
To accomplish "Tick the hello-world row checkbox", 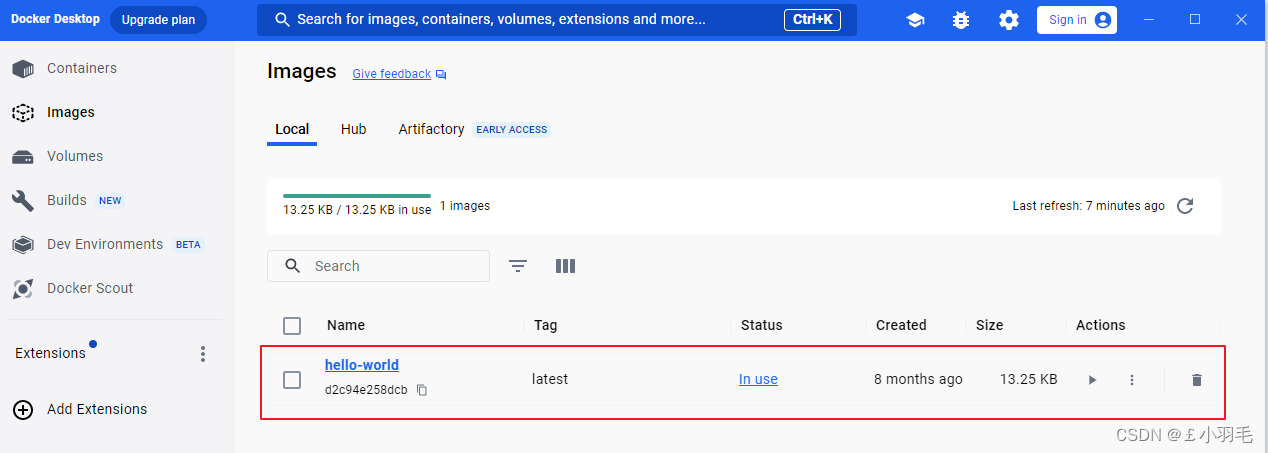I will point(292,380).
